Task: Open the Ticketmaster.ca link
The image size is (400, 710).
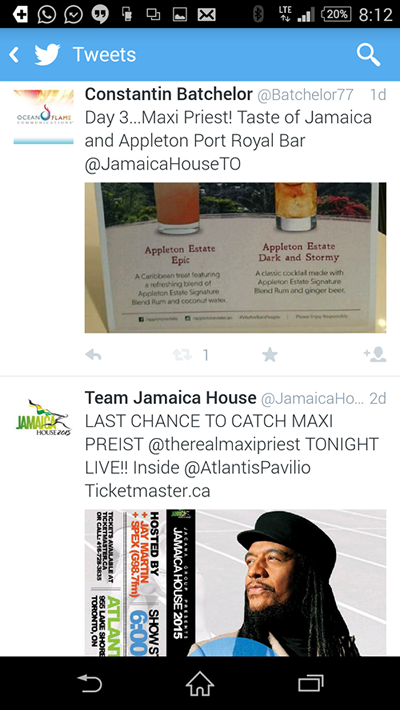Action: pyautogui.click(x=148, y=491)
